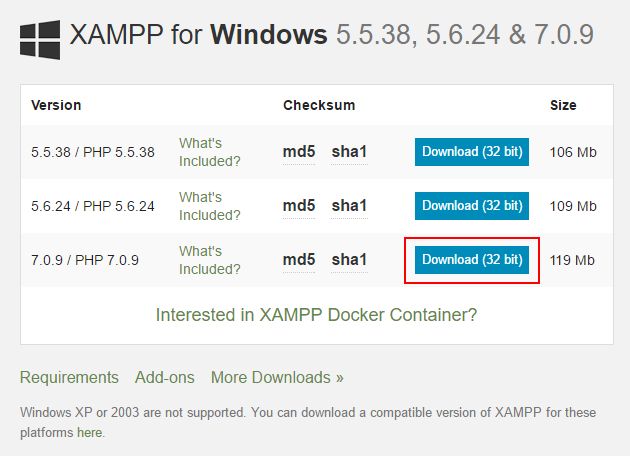View md5 checksum for 5.6.24
This screenshot has height=456, width=630.
[299, 206]
